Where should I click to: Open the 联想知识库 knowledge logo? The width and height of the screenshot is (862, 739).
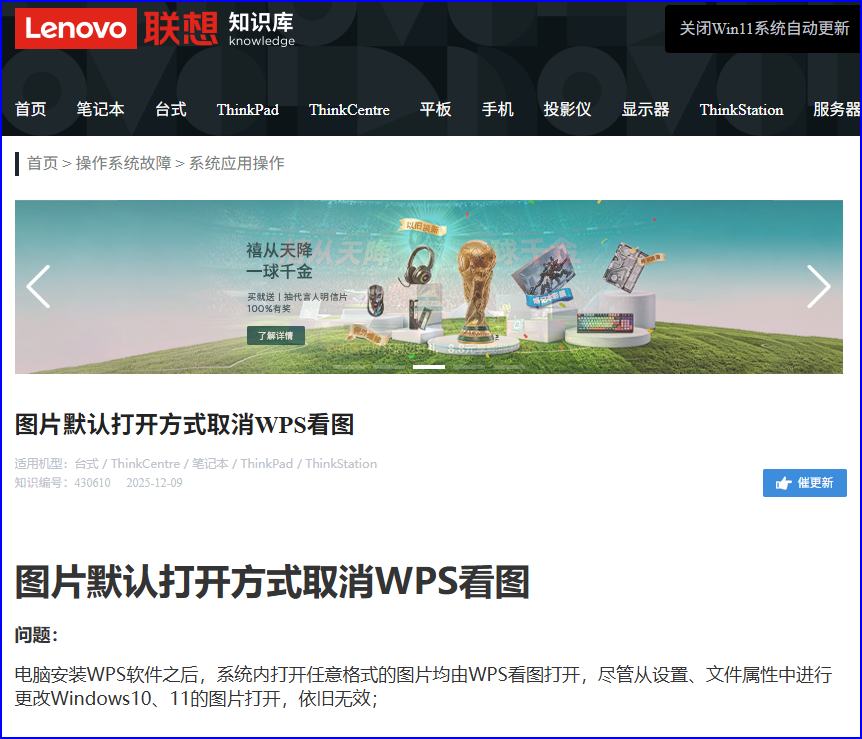pos(219,29)
